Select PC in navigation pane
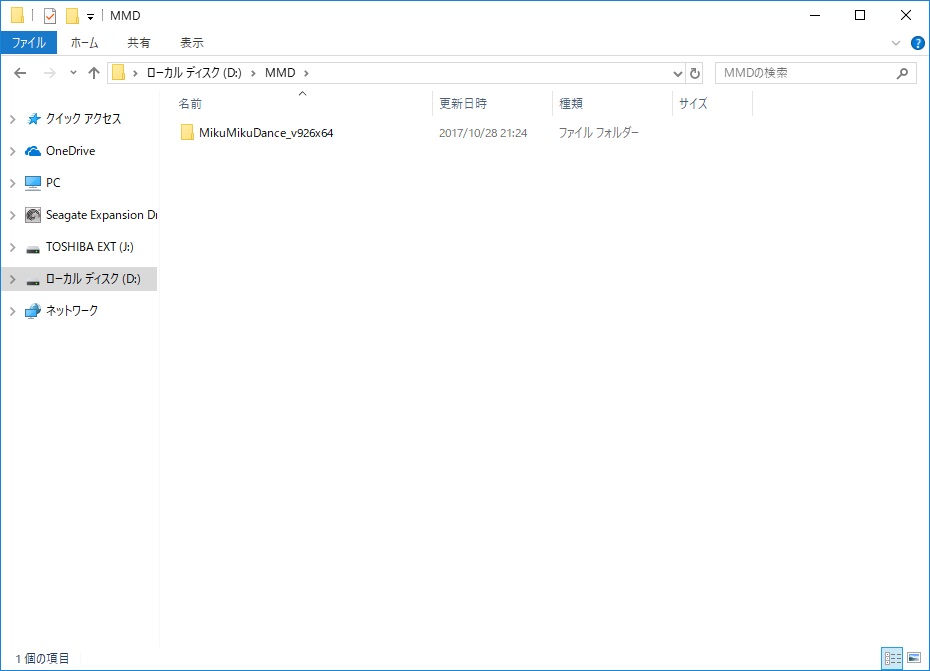This screenshot has height=671, width=930. (x=53, y=183)
